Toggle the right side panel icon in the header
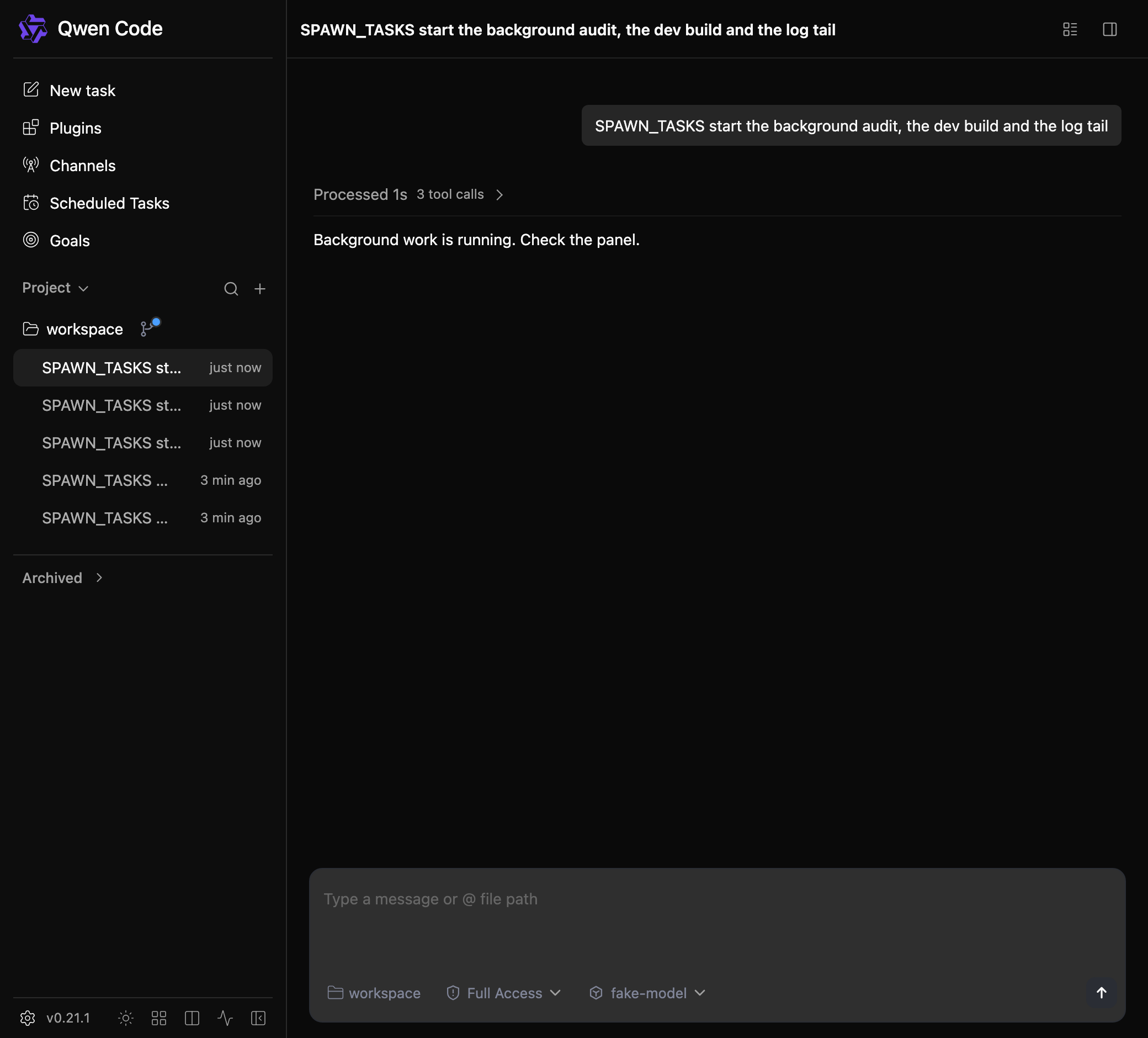 pos(1109,29)
